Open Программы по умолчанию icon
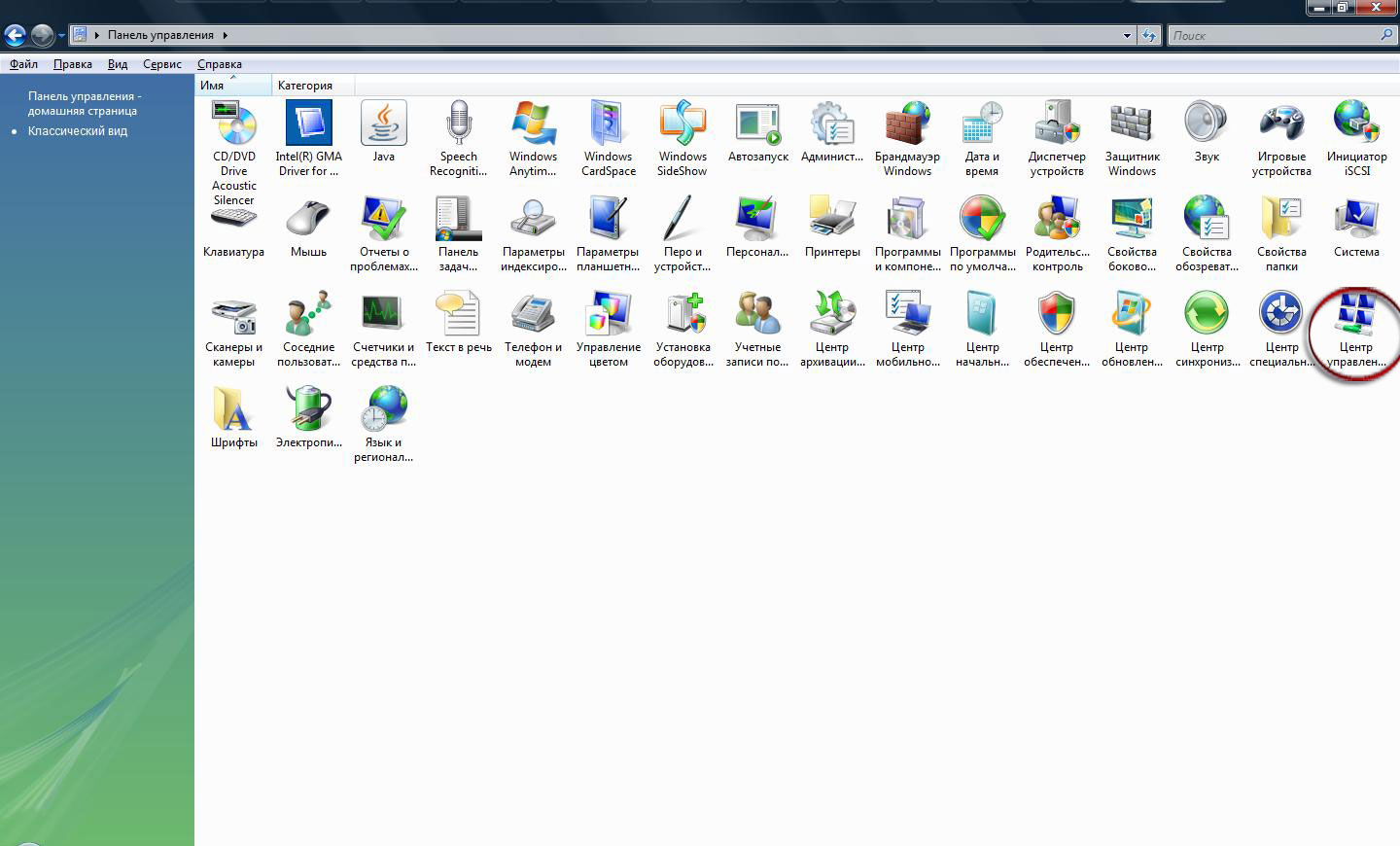The width and height of the screenshot is (1400, 846). pyautogui.click(x=983, y=218)
